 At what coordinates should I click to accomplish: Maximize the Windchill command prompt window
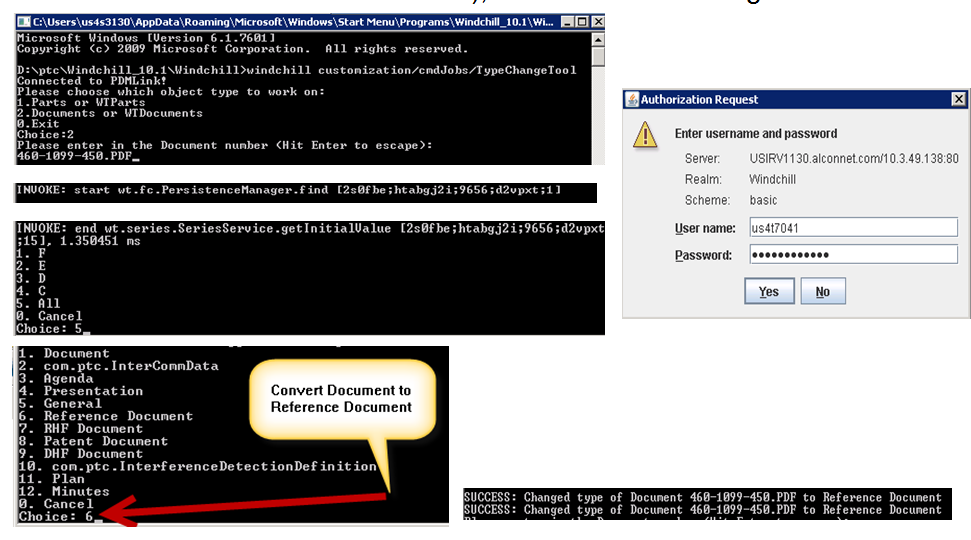582,22
